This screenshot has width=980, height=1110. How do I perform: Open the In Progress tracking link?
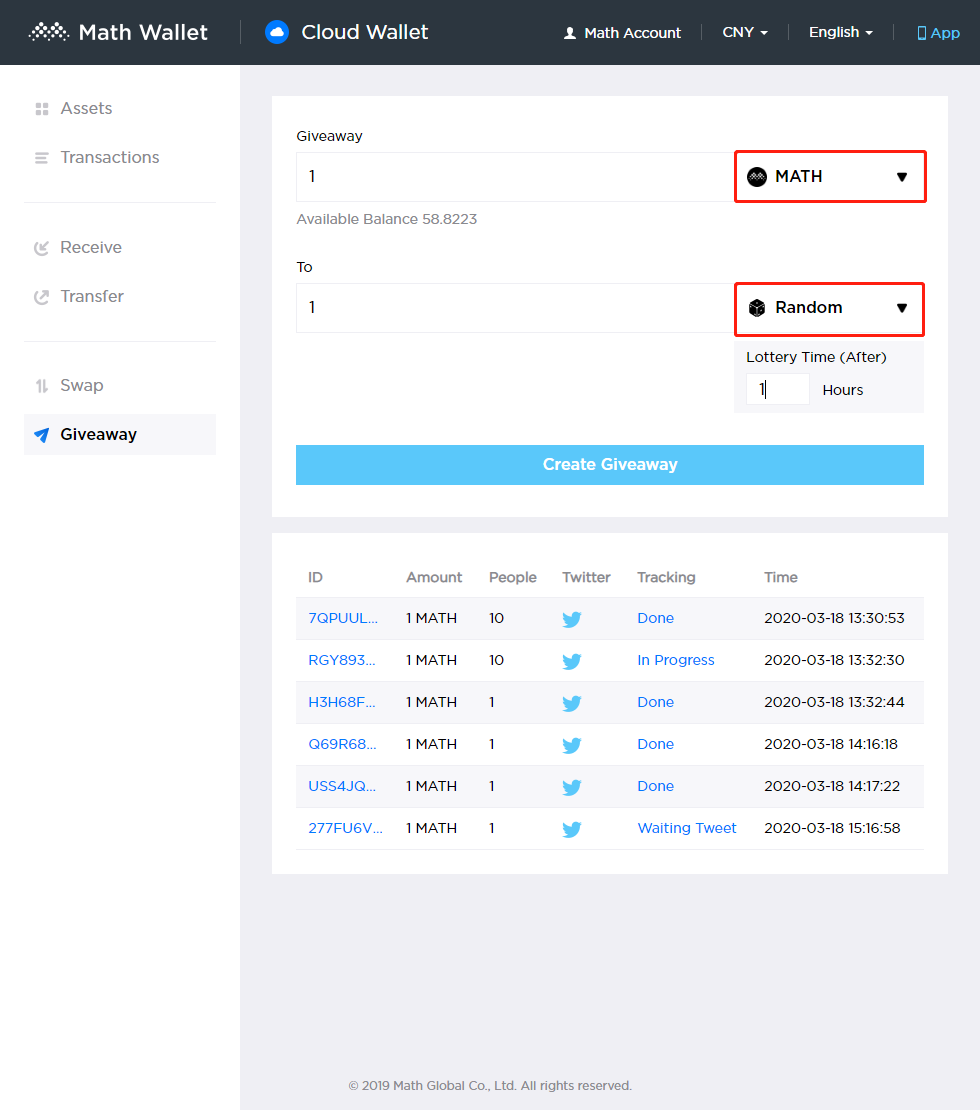click(675, 661)
